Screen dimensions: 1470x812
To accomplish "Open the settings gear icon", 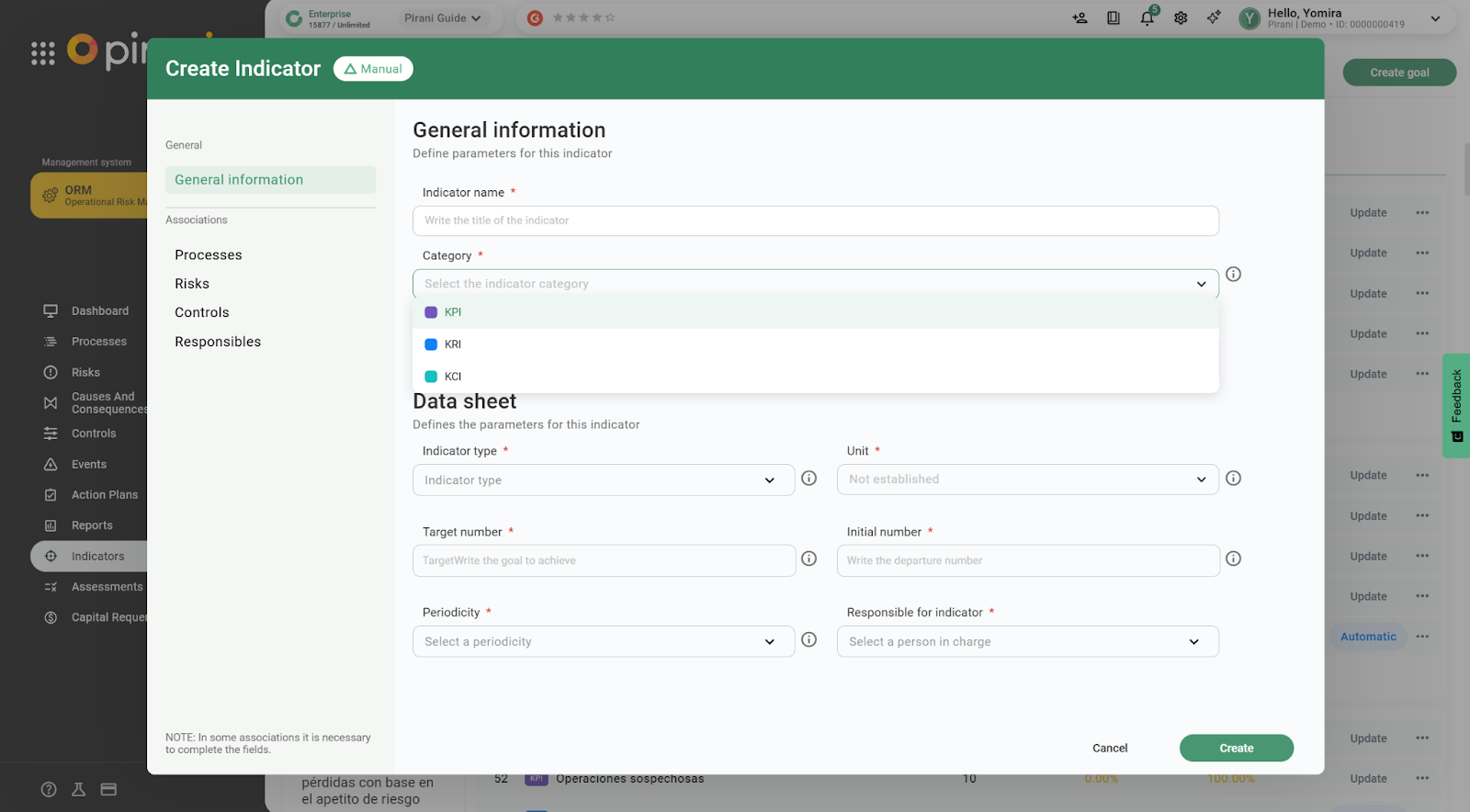I will pyautogui.click(x=1181, y=18).
